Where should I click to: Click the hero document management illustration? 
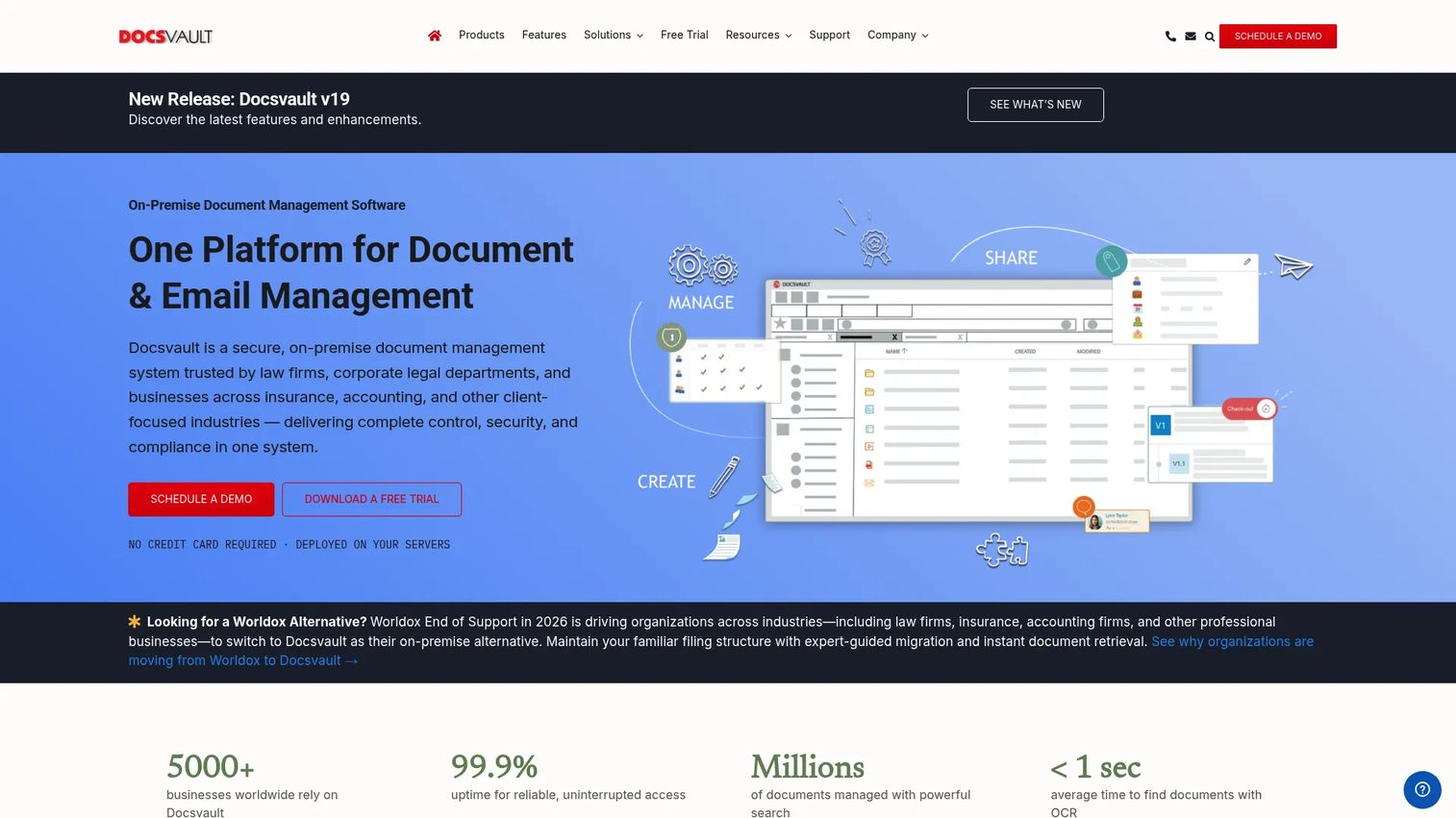click(x=971, y=384)
